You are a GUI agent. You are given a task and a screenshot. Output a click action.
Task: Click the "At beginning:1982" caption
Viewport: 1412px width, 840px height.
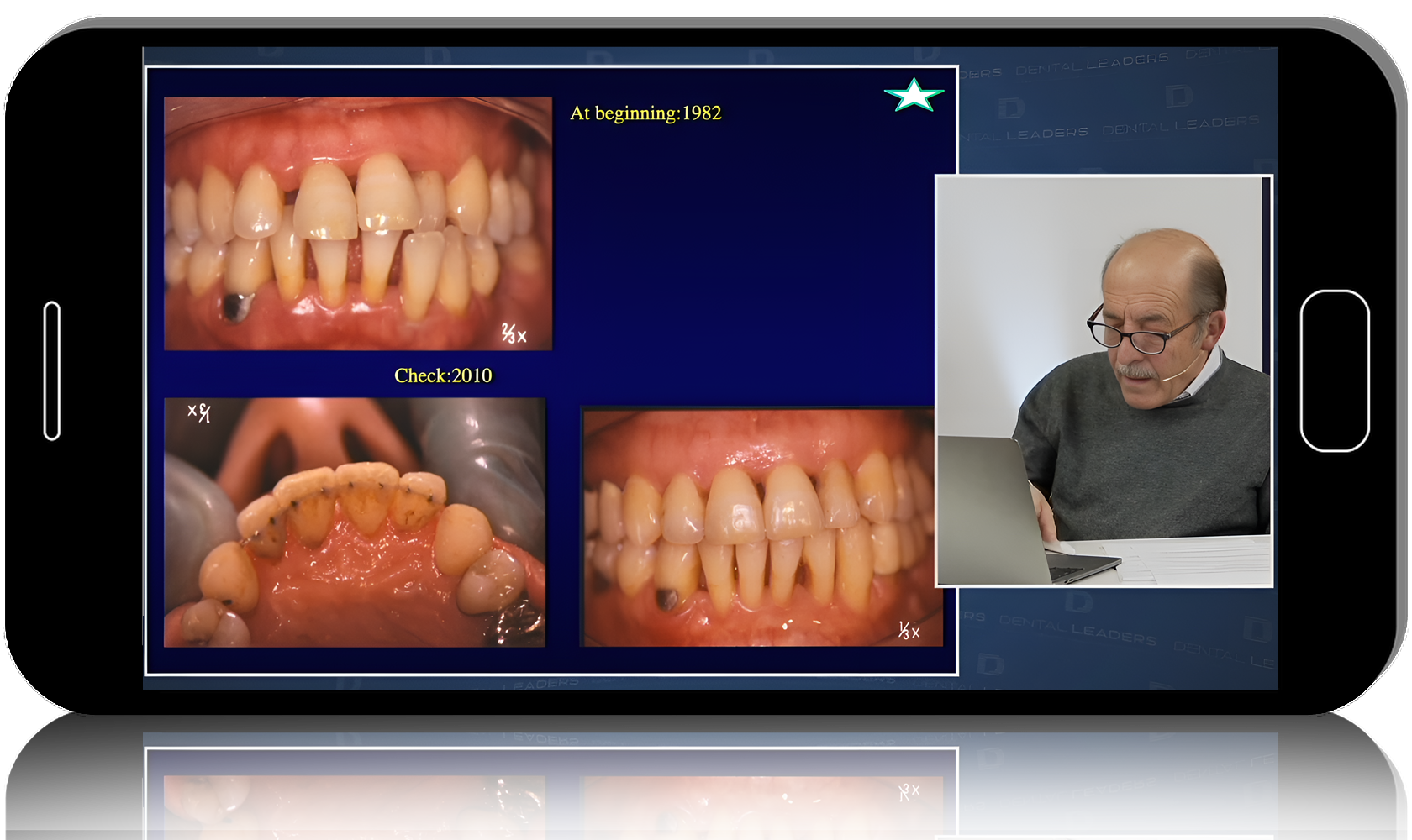645,113
